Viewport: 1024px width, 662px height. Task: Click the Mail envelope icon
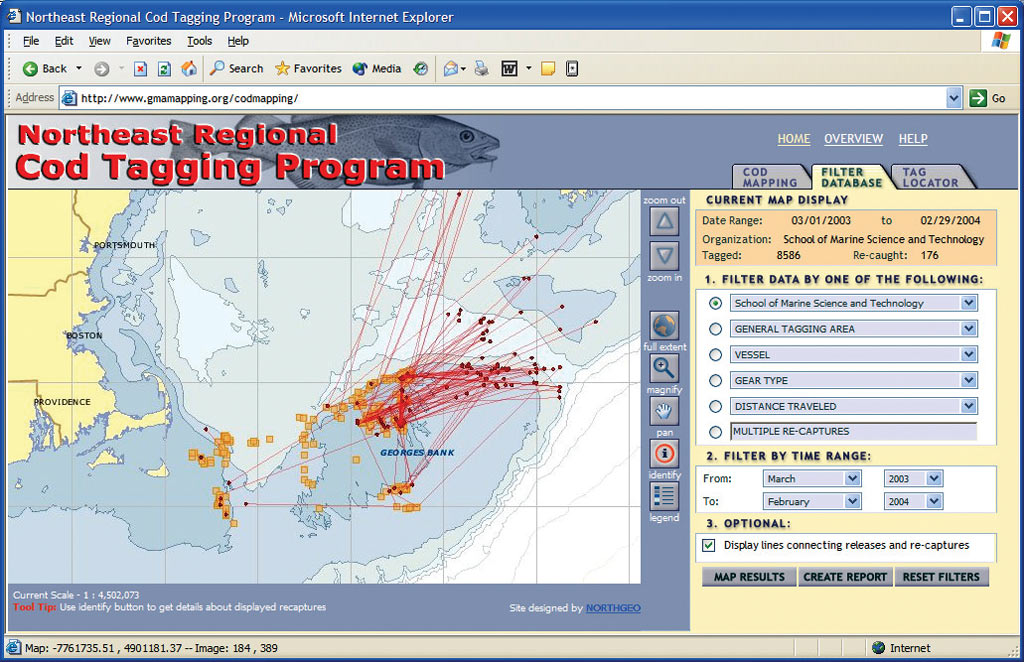(451, 69)
